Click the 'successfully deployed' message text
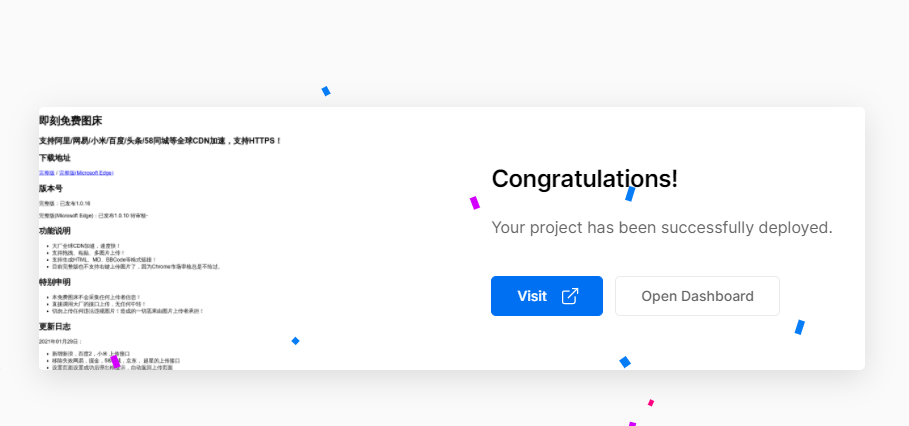Viewport: 909px width, 426px height. tap(661, 228)
